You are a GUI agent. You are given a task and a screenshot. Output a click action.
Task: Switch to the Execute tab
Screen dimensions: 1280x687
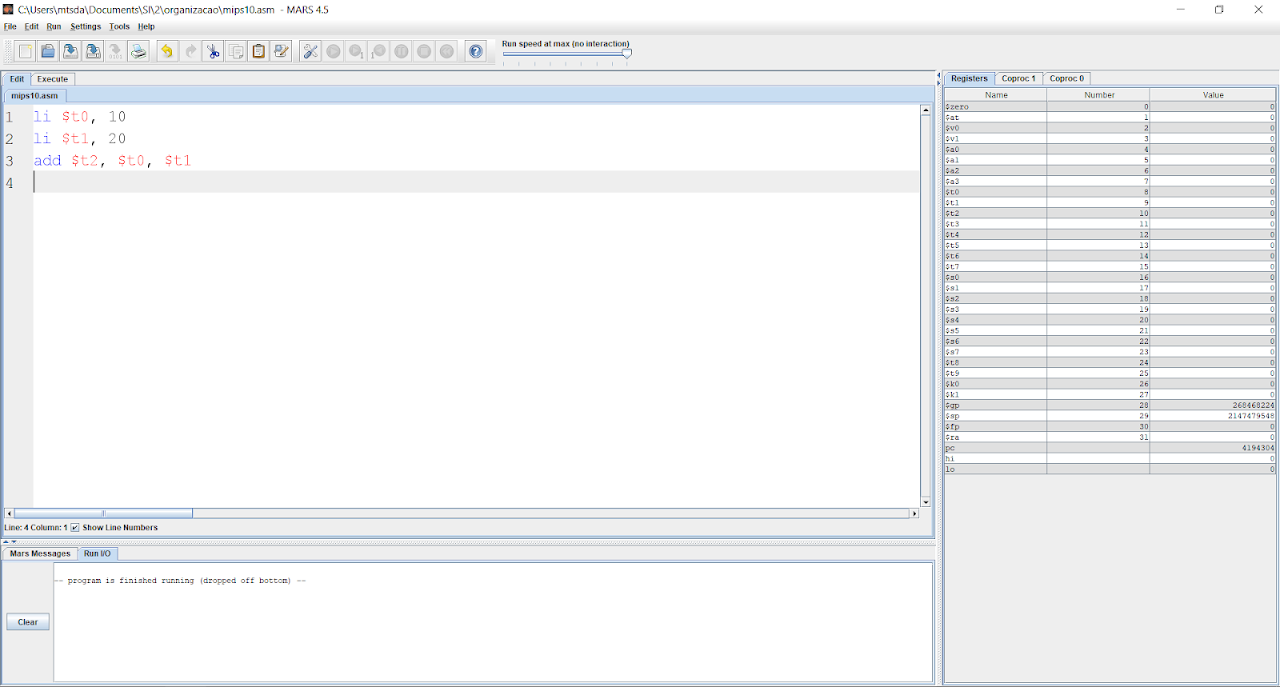(52, 79)
